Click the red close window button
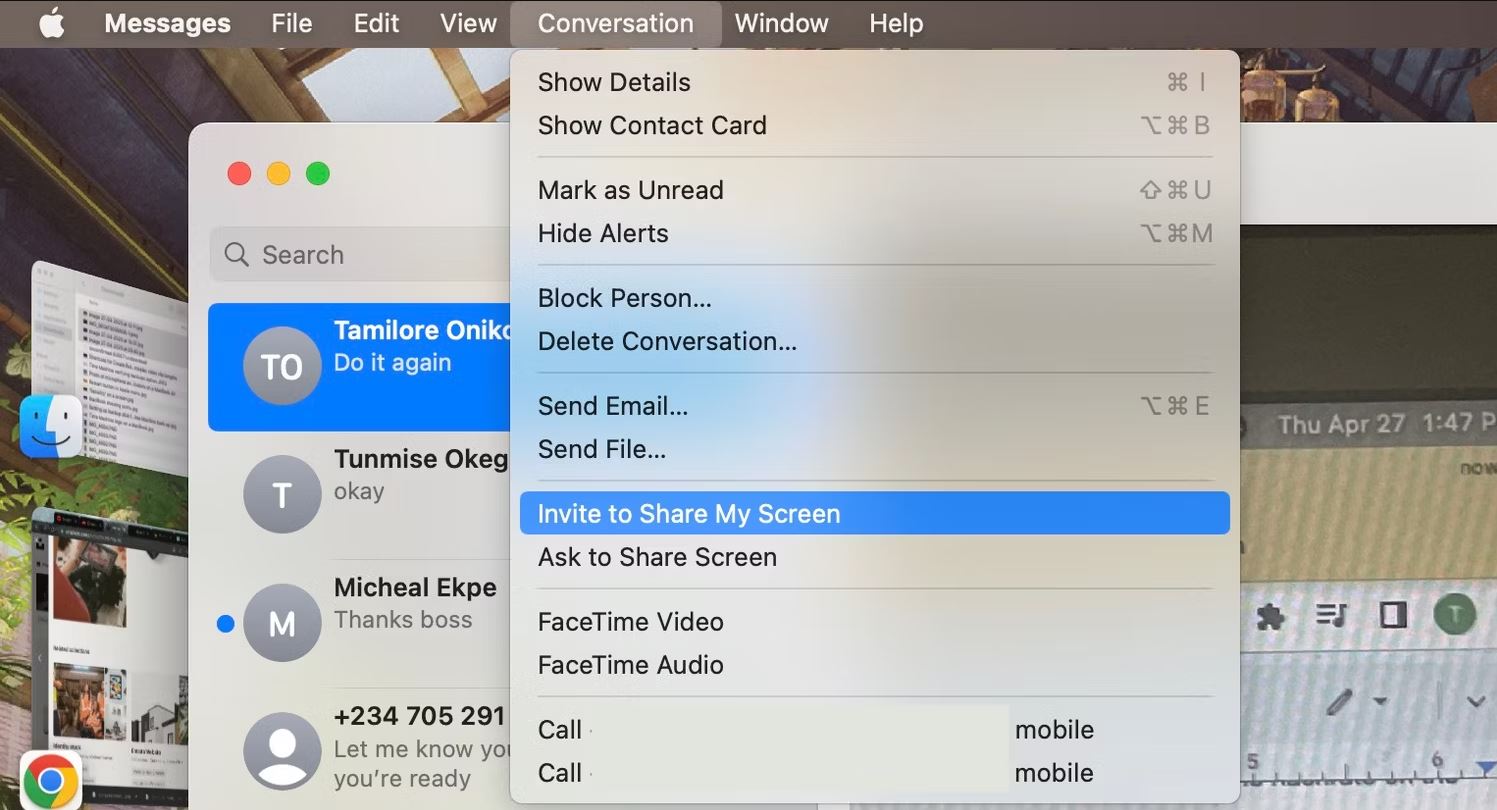Viewport: 1497px width, 810px height. (x=239, y=174)
